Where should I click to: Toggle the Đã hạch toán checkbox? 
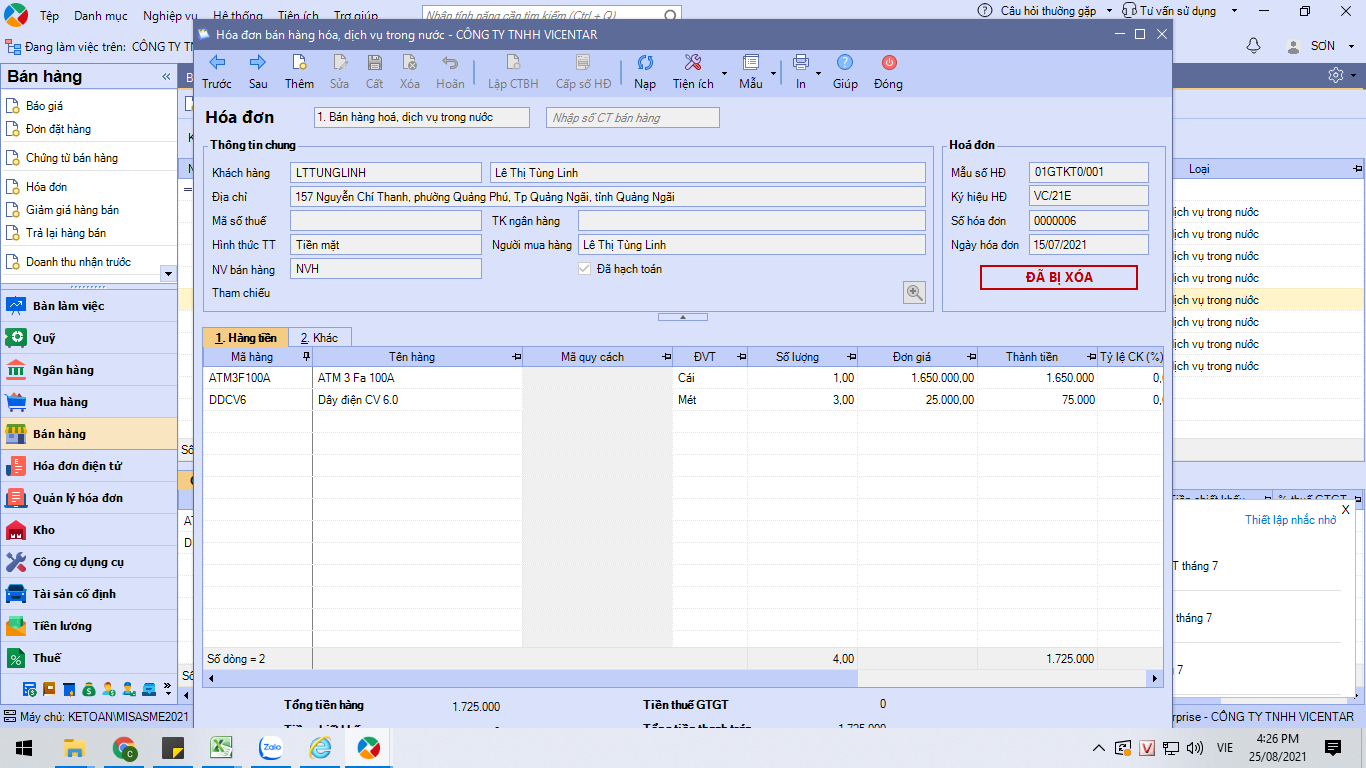(585, 269)
